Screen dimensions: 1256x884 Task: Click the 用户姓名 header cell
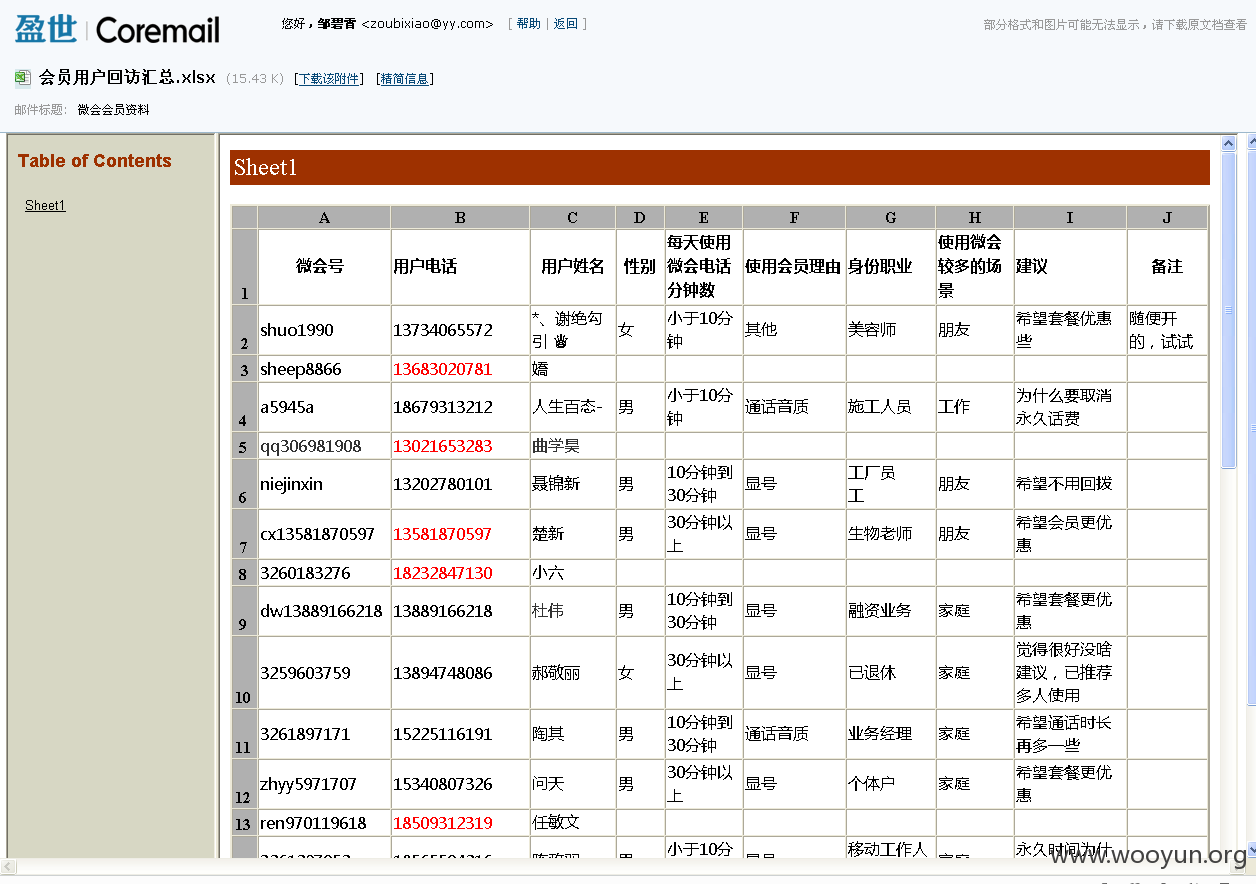pos(573,267)
